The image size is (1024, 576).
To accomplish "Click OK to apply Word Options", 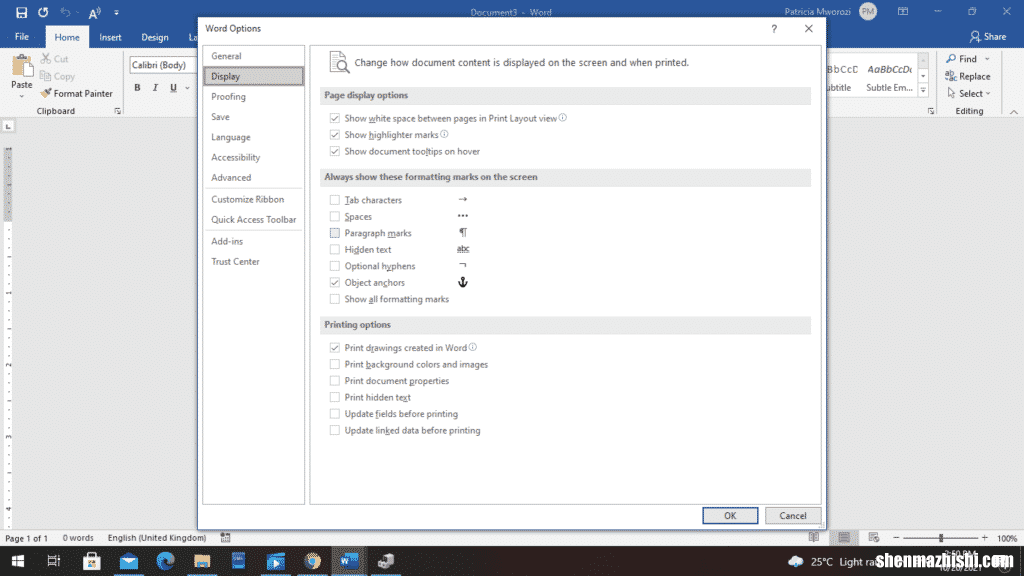I will (x=730, y=515).
